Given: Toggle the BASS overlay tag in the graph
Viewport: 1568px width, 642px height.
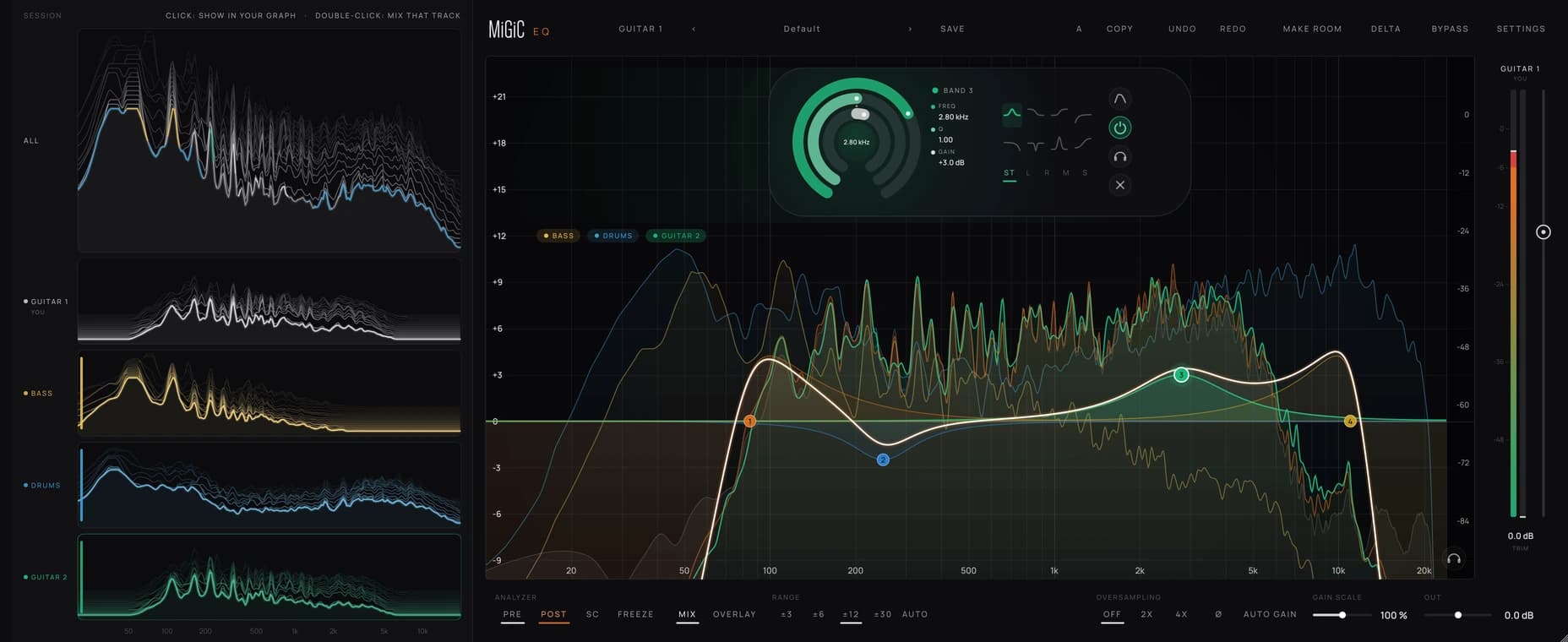Looking at the screenshot, I should [x=558, y=236].
